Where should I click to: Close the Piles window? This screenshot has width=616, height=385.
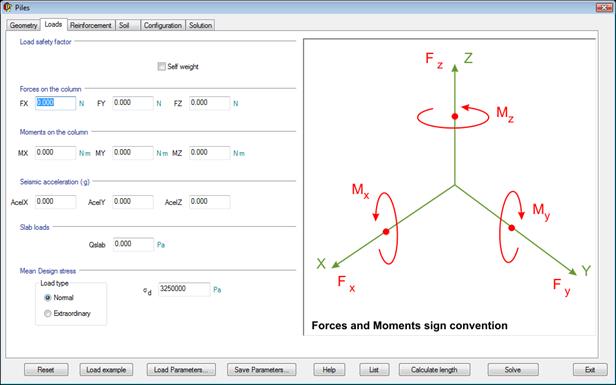[604, 7]
